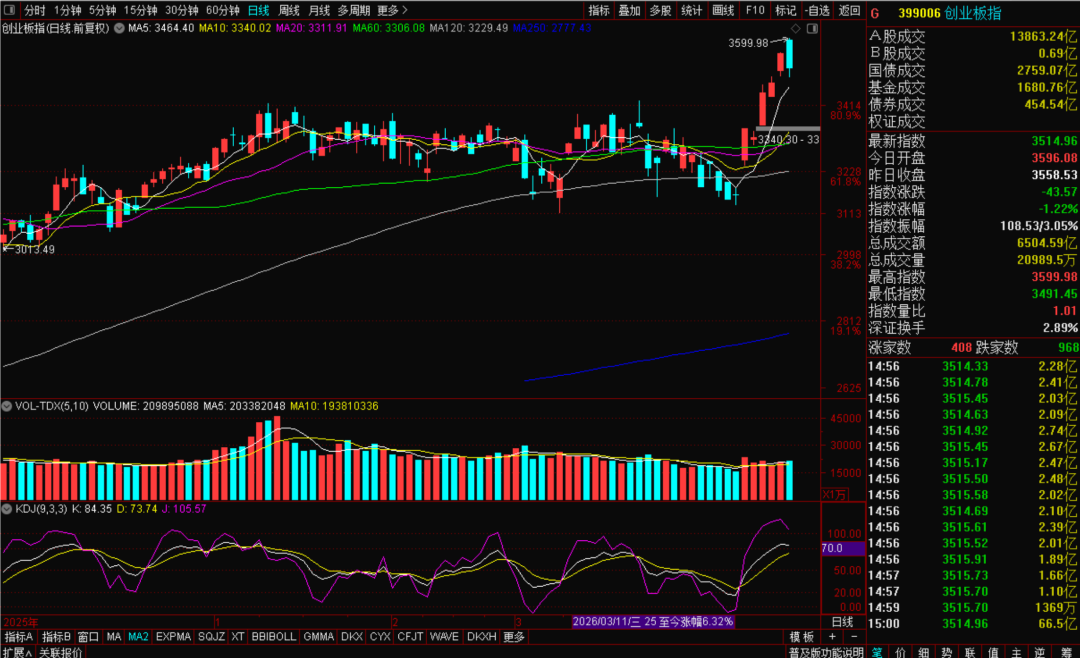Click the red G badge beside 399006
Viewport: 1080px width, 658px height.
tap(875, 13)
